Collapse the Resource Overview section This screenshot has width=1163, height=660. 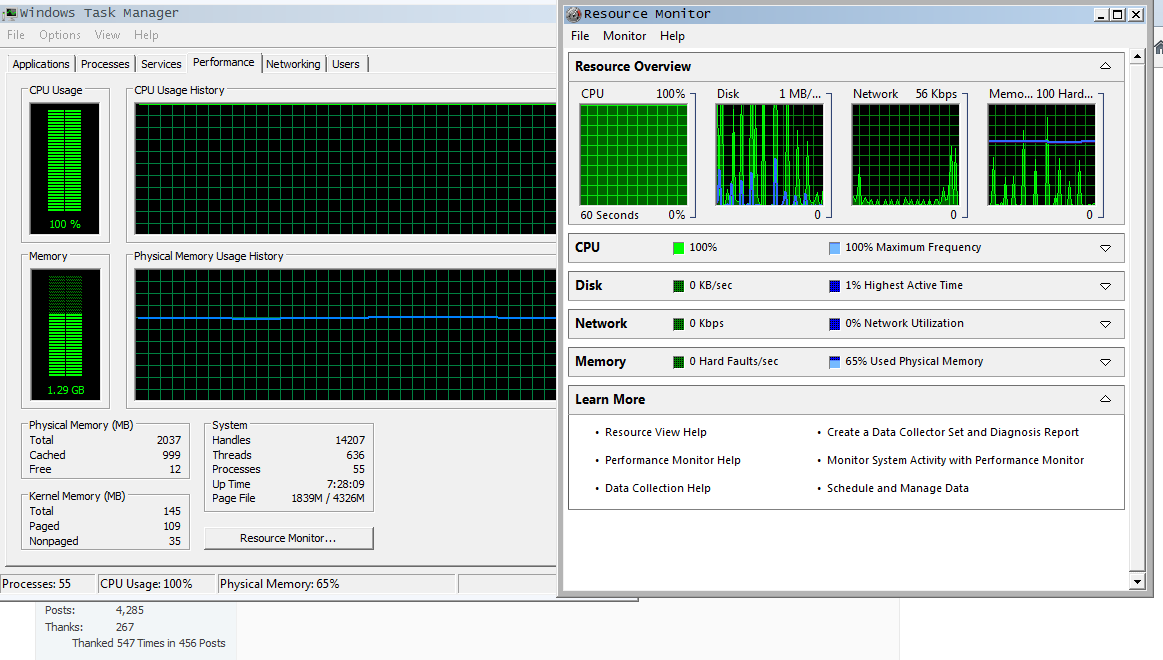[x=1105, y=66]
